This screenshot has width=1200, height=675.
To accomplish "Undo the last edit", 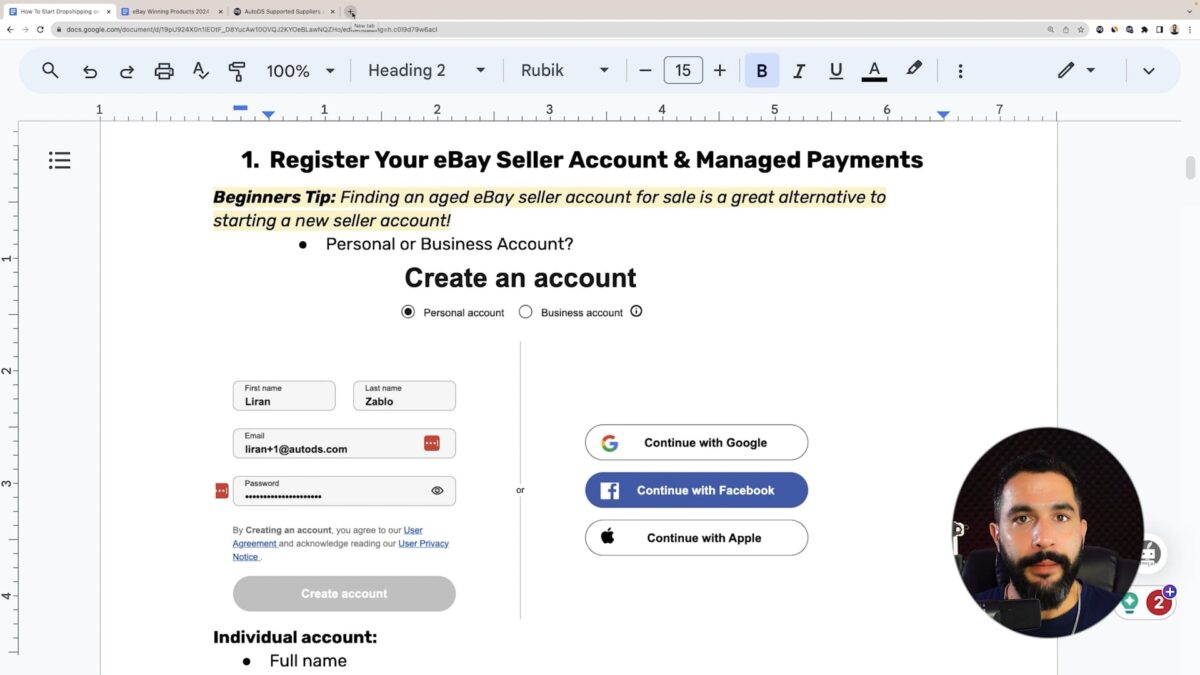I will (90, 70).
